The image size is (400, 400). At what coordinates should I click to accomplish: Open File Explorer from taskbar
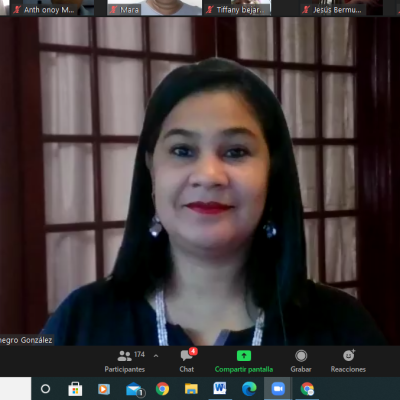click(191, 389)
